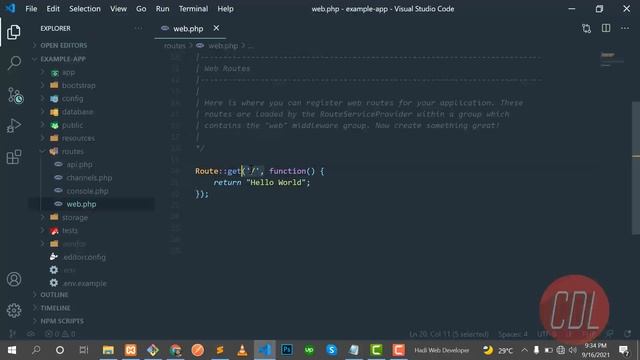Click the Open Changes icon in editor toolbar
Screen dimensions: 640x360
587,28
